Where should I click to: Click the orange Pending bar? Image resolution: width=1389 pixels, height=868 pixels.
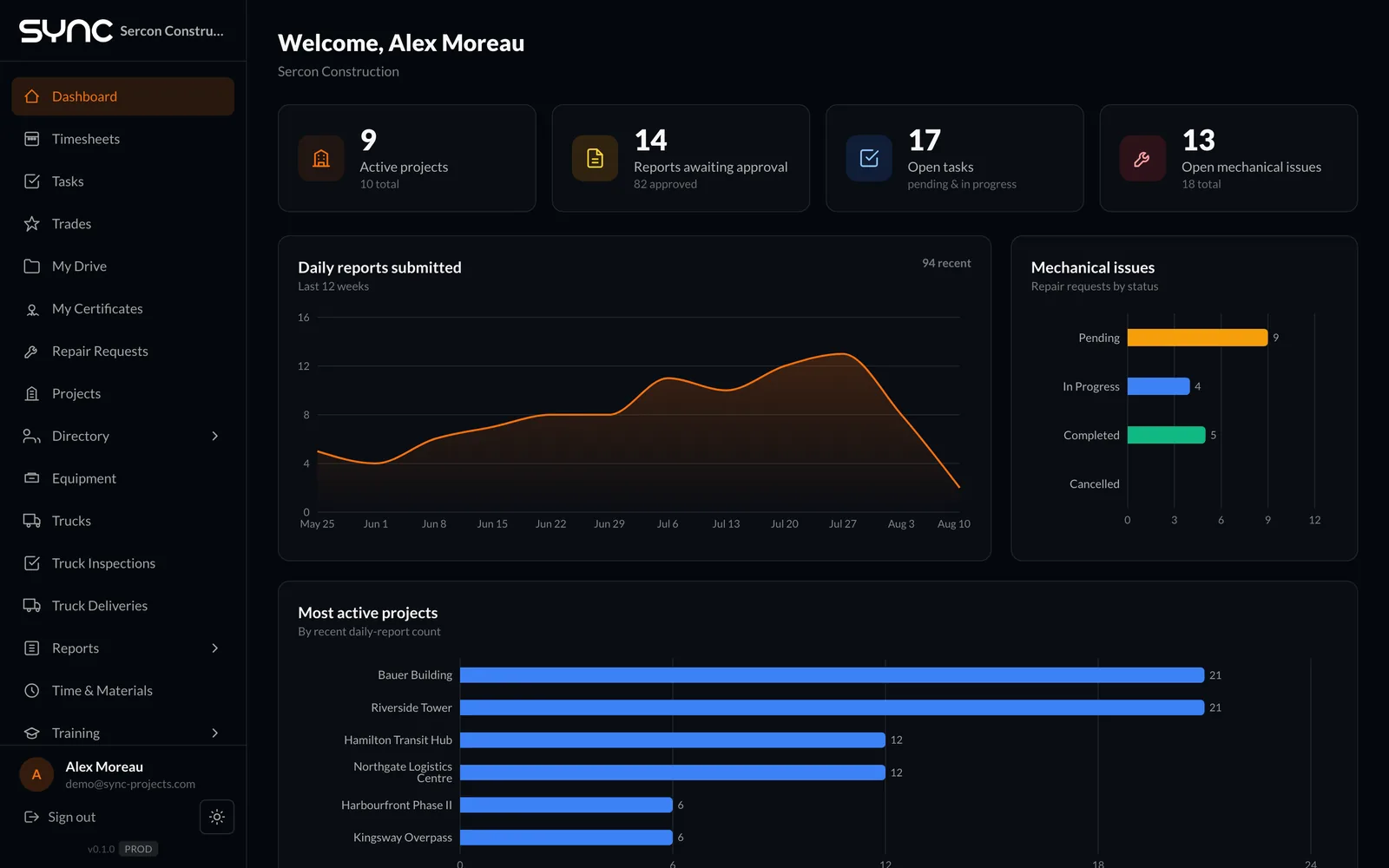tap(1198, 338)
